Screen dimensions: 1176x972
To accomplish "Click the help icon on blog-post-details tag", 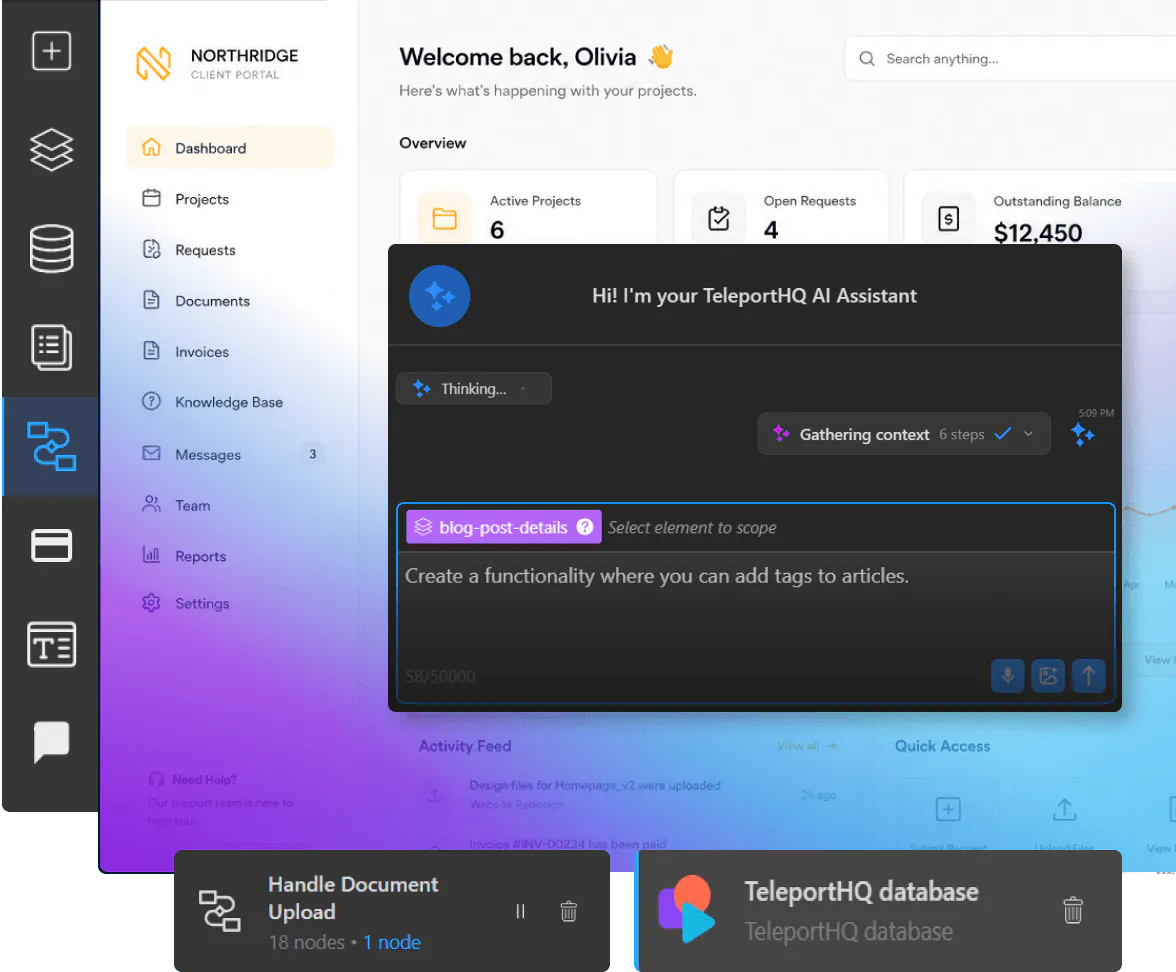I will 585,527.
